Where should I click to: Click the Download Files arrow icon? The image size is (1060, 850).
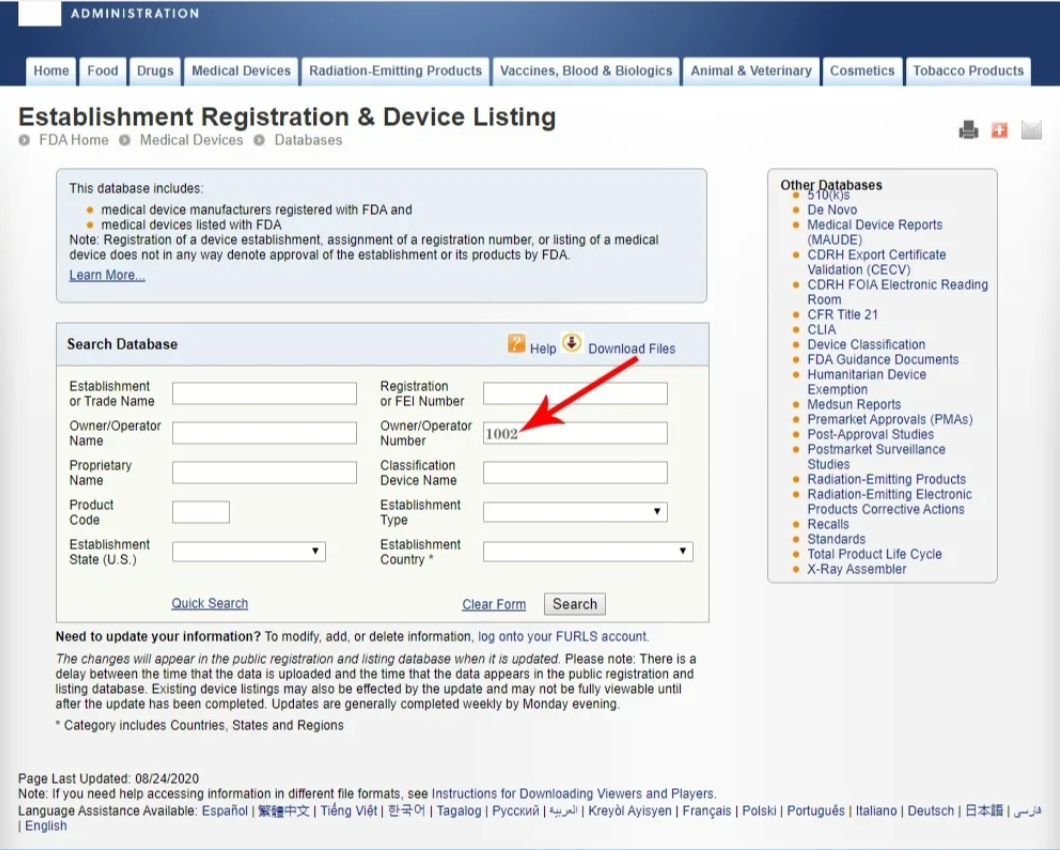pyautogui.click(x=571, y=344)
